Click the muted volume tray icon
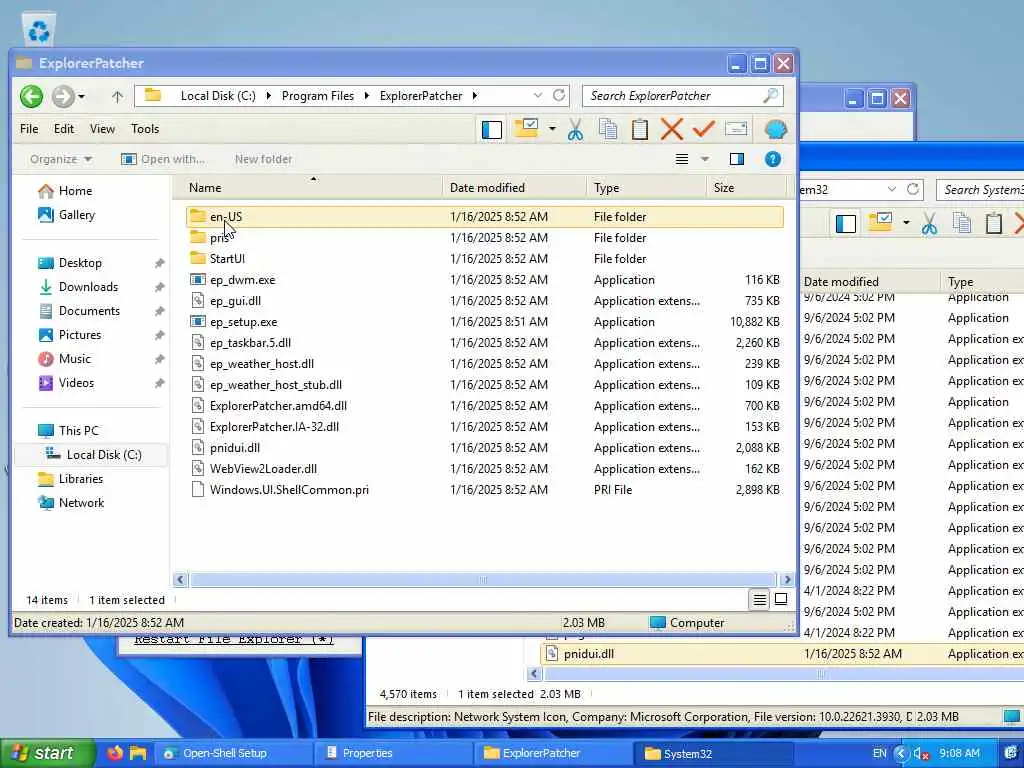This screenshot has width=1024, height=768. click(921, 754)
